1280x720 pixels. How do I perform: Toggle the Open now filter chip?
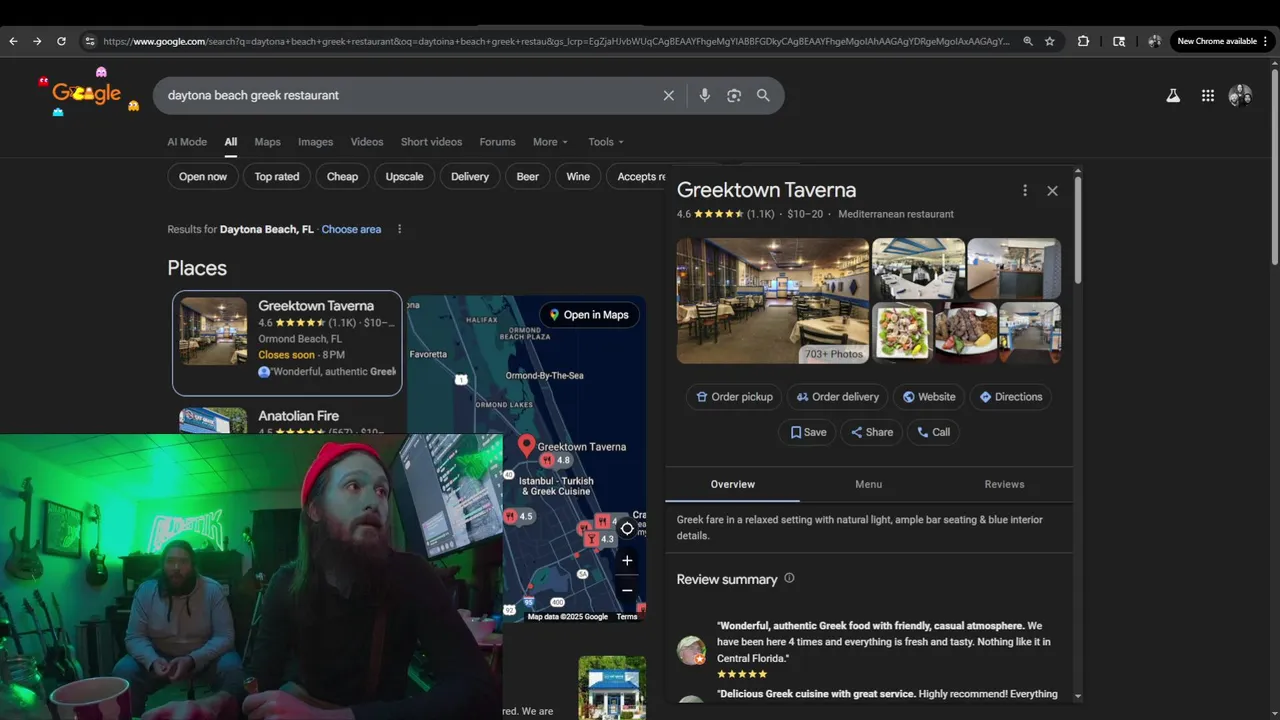(203, 176)
